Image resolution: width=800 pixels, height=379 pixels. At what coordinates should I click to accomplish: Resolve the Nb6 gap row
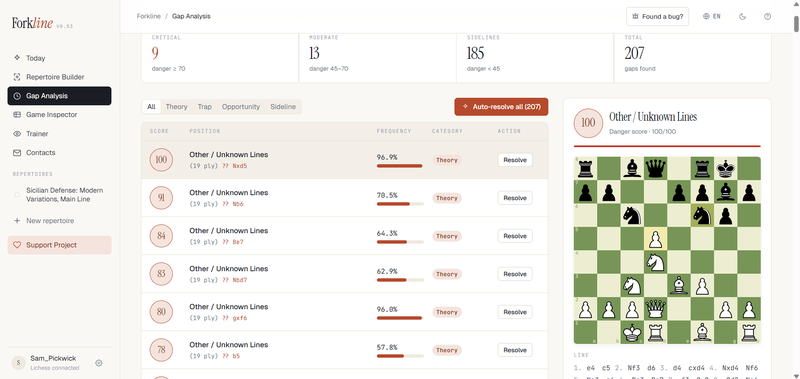[x=515, y=198]
